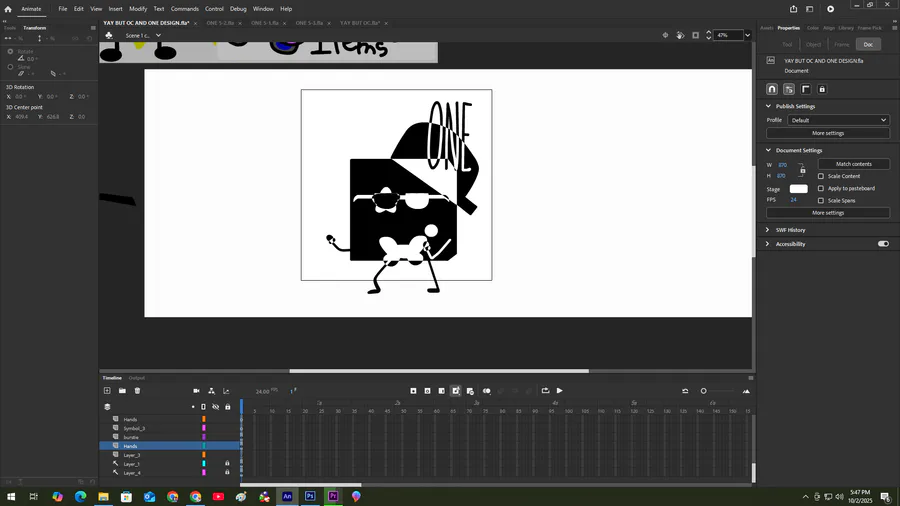Click More settings under Publish Settings
This screenshot has width=900, height=506.
(x=828, y=133)
